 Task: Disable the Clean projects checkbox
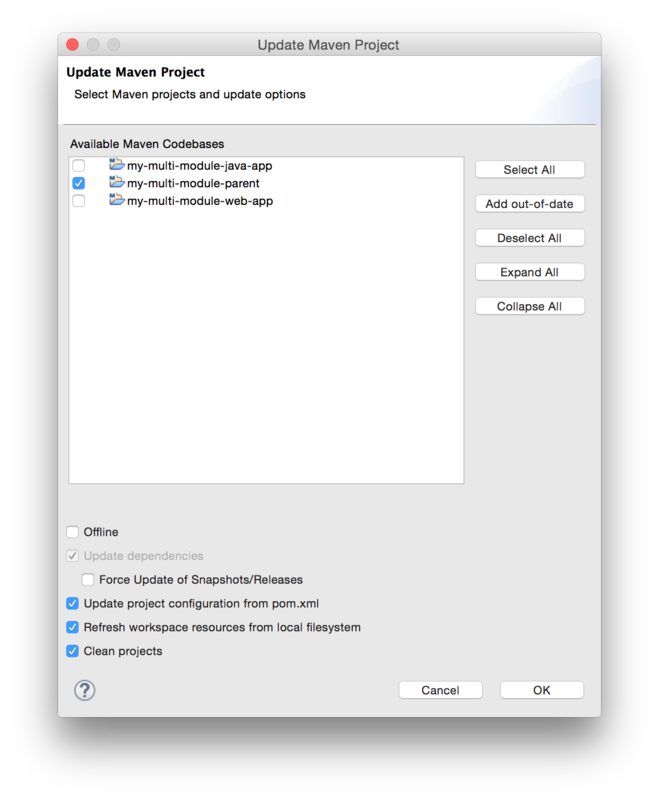[x=72, y=651]
